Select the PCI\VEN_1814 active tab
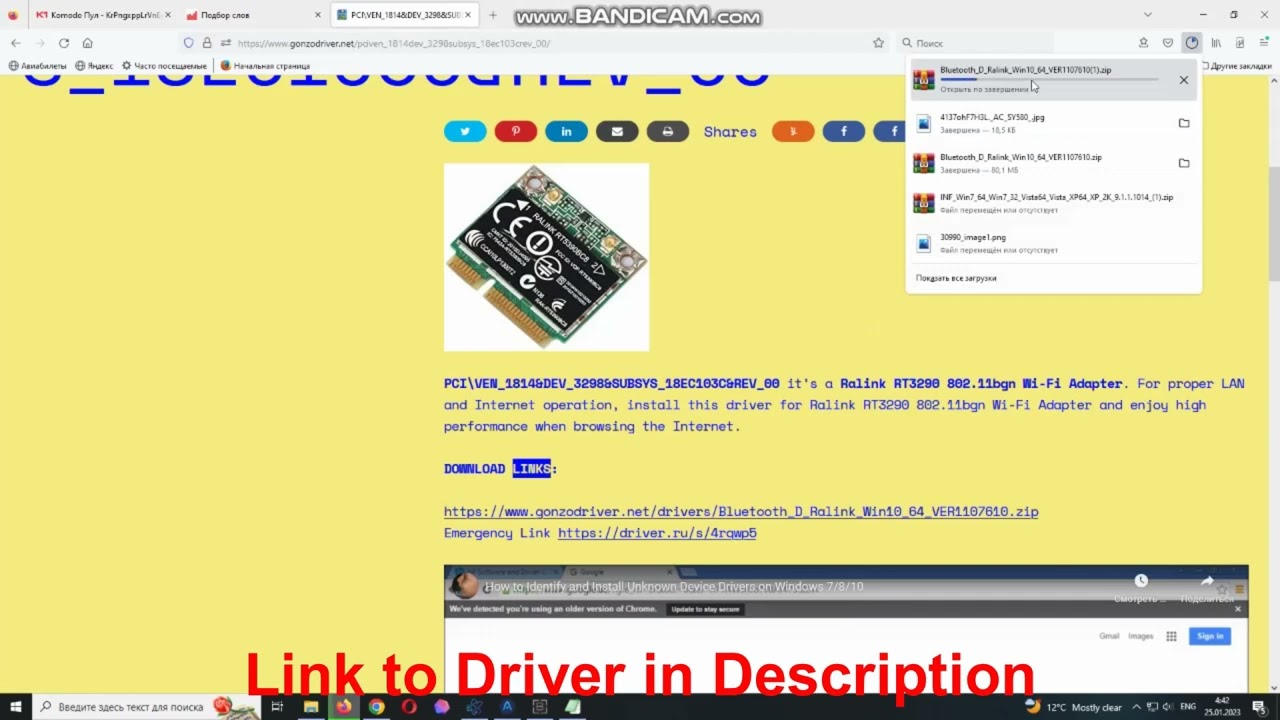The height and width of the screenshot is (720, 1280). pyautogui.click(x=403, y=15)
